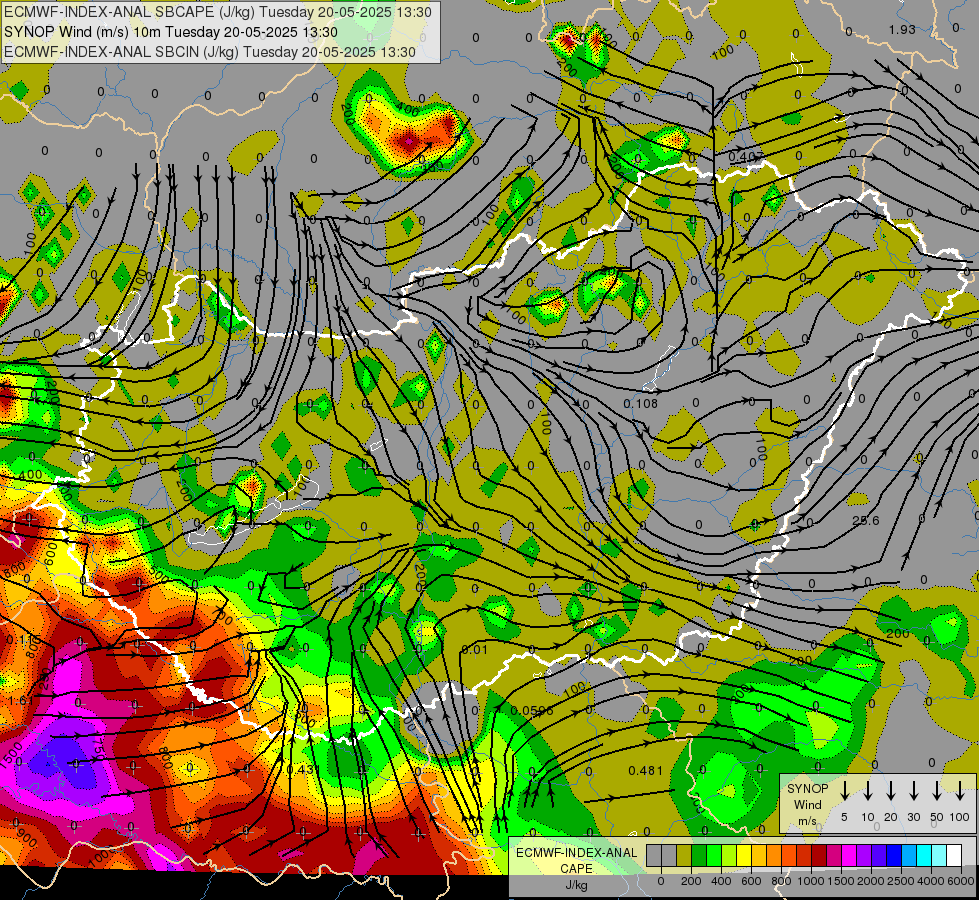The image size is (979, 900).
Task: Click the 750 contour label on the map
Action: click(99, 748)
